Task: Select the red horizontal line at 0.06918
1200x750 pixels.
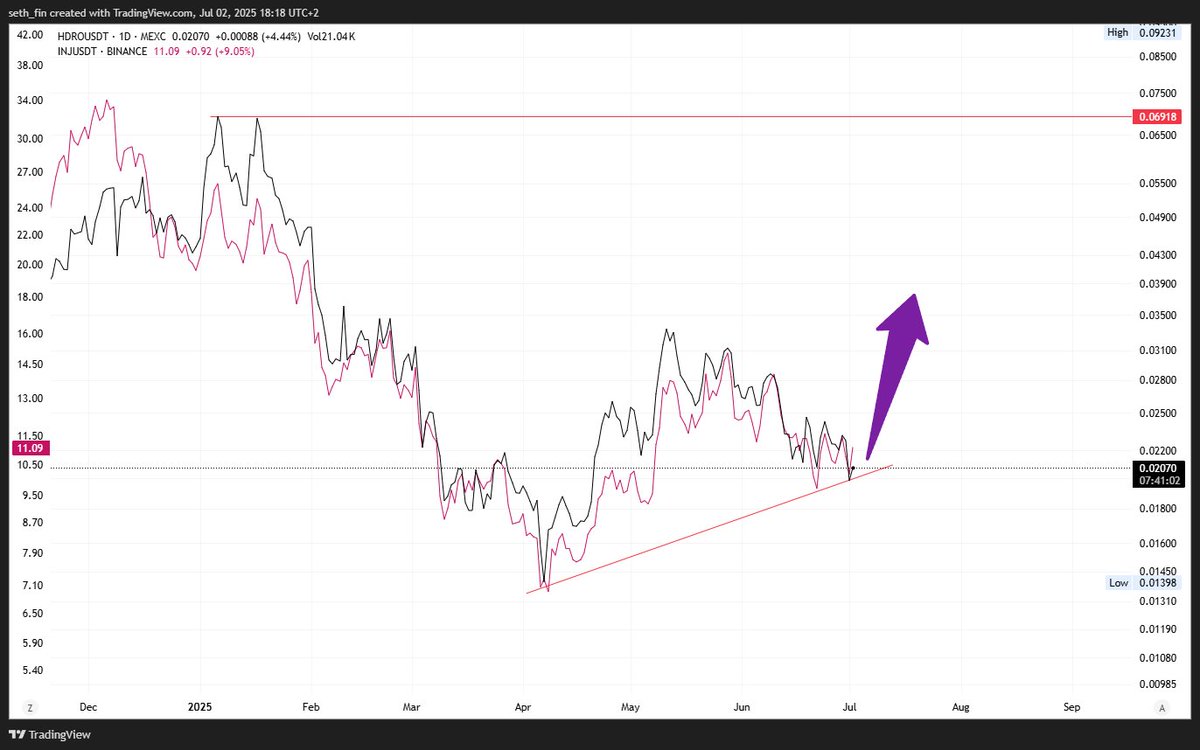Action: 670,117
